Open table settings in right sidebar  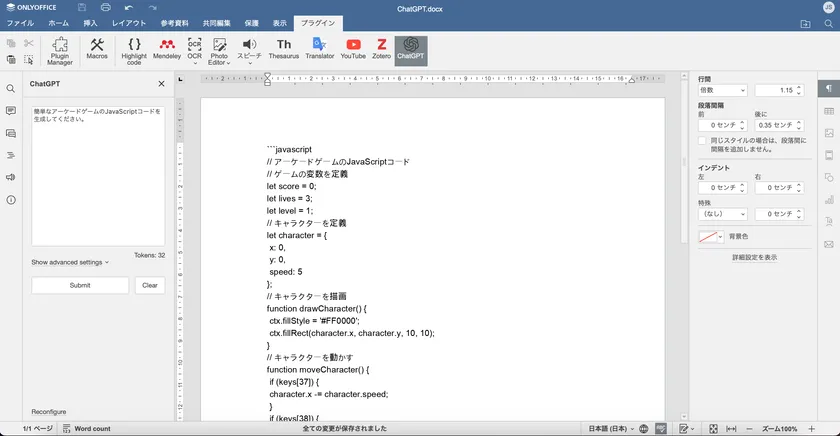click(x=828, y=110)
